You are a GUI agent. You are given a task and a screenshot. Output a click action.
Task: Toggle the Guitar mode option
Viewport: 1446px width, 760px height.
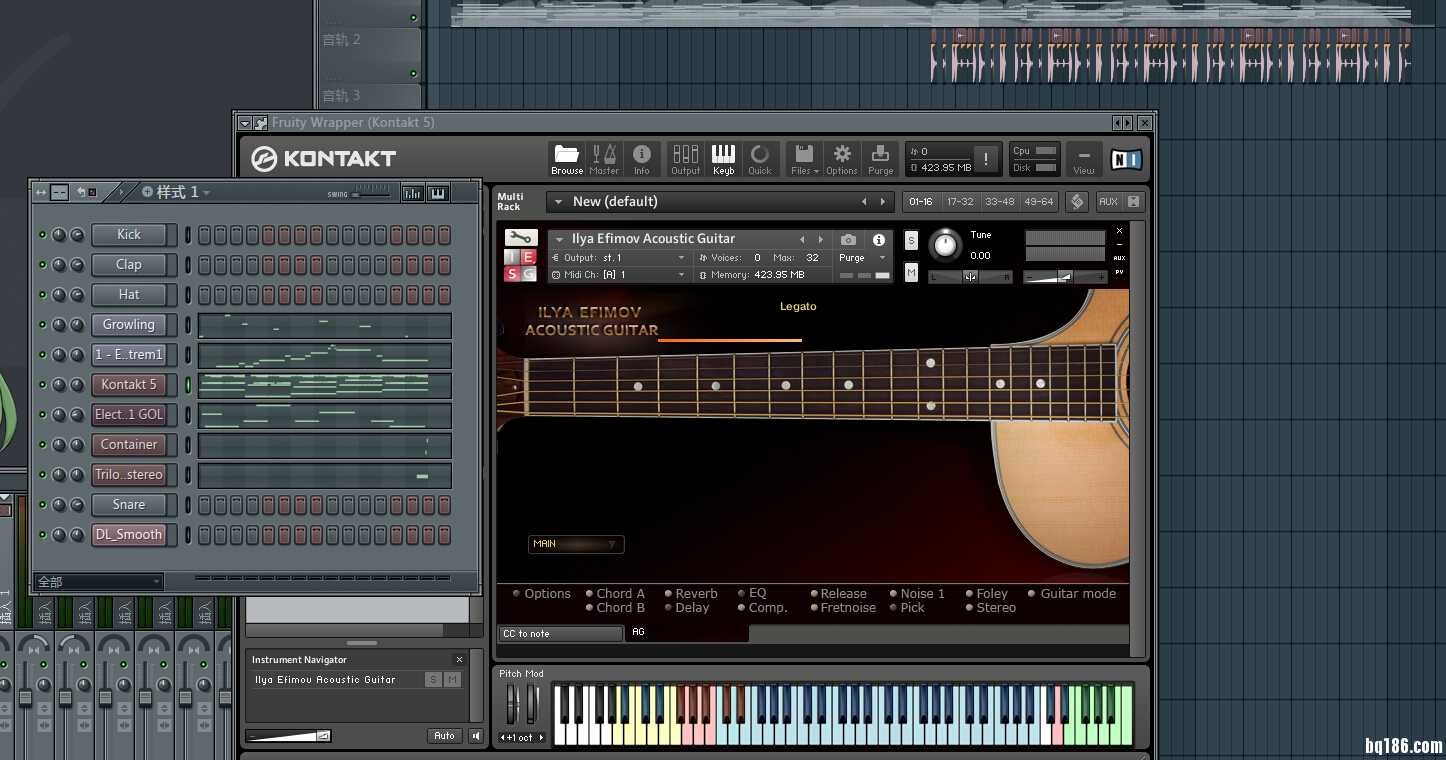pyautogui.click(x=1071, y=593)
